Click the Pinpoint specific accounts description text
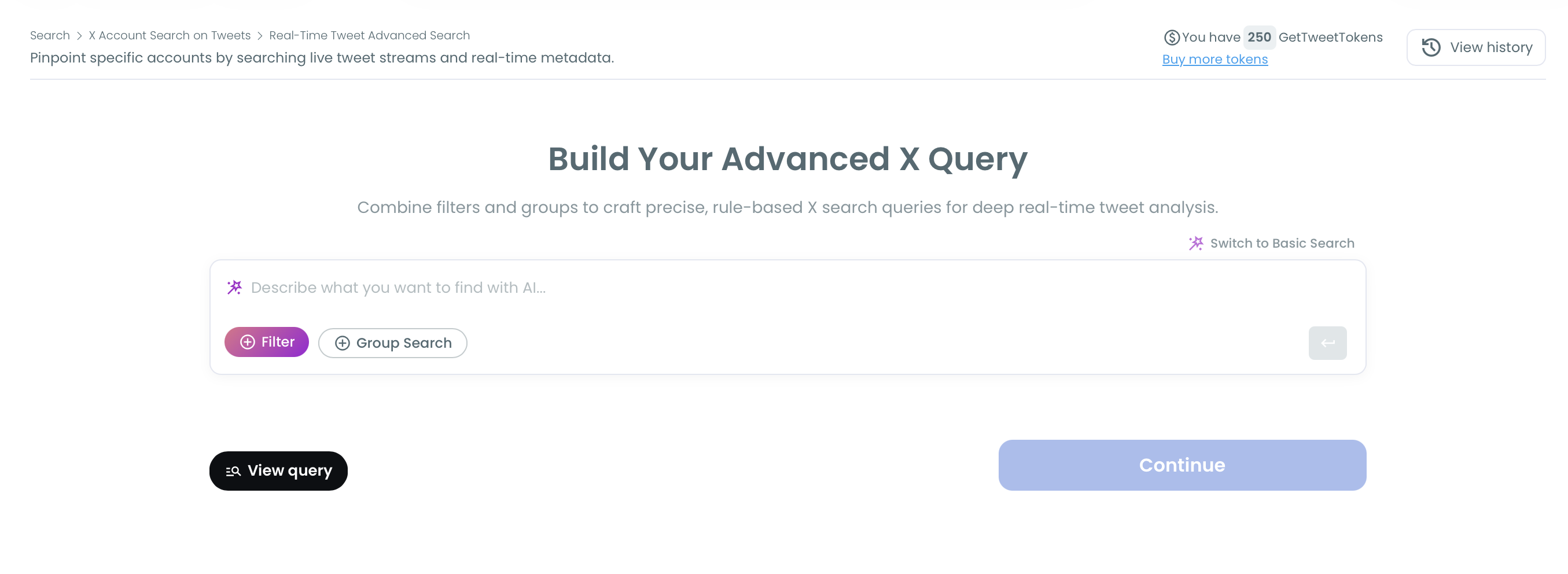This screenshot has height=574, width=1568. 322,58
